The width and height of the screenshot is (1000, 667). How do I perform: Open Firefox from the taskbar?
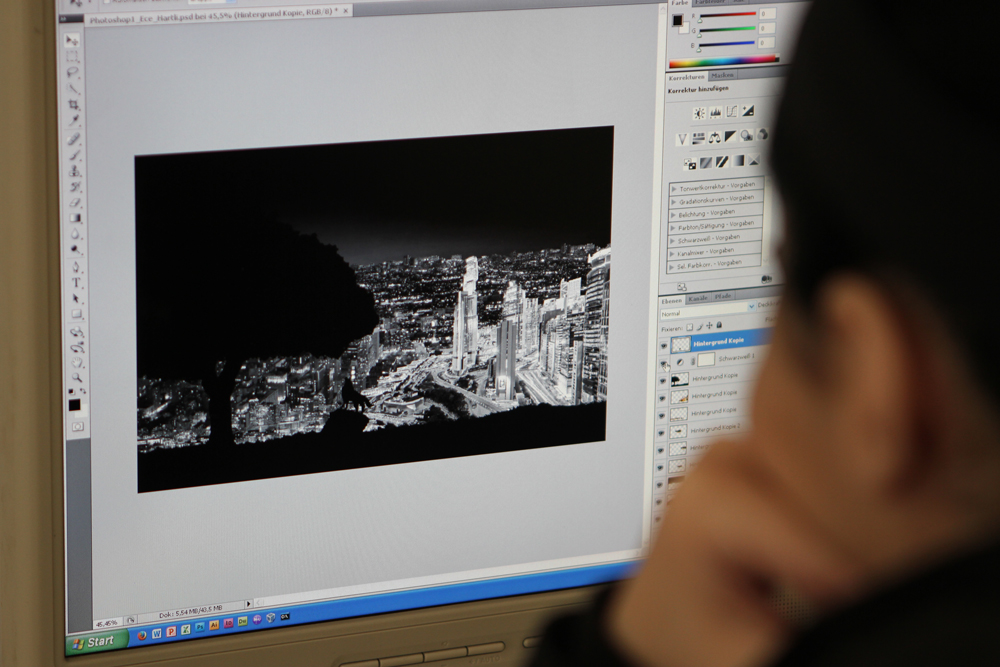(x=142, y=635)
